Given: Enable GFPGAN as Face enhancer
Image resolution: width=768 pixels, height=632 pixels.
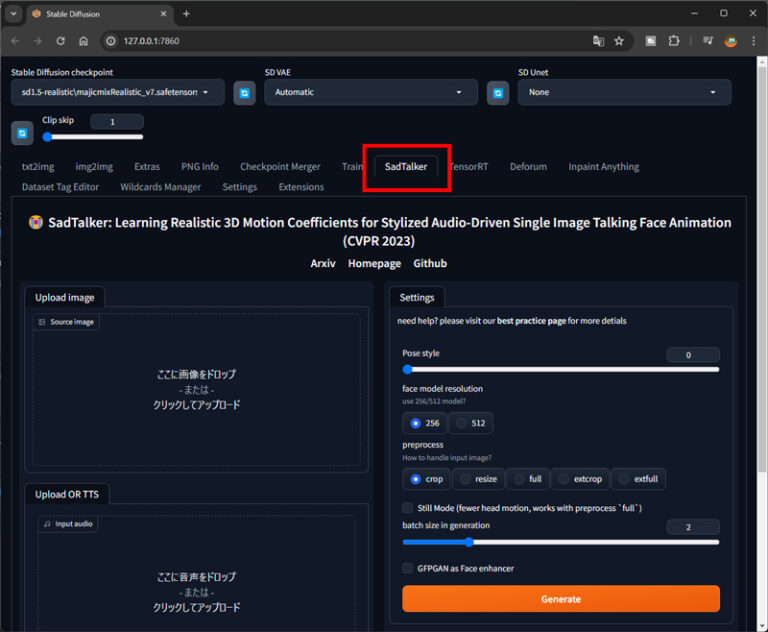Looking at the screenshot, I should point(408,568).
